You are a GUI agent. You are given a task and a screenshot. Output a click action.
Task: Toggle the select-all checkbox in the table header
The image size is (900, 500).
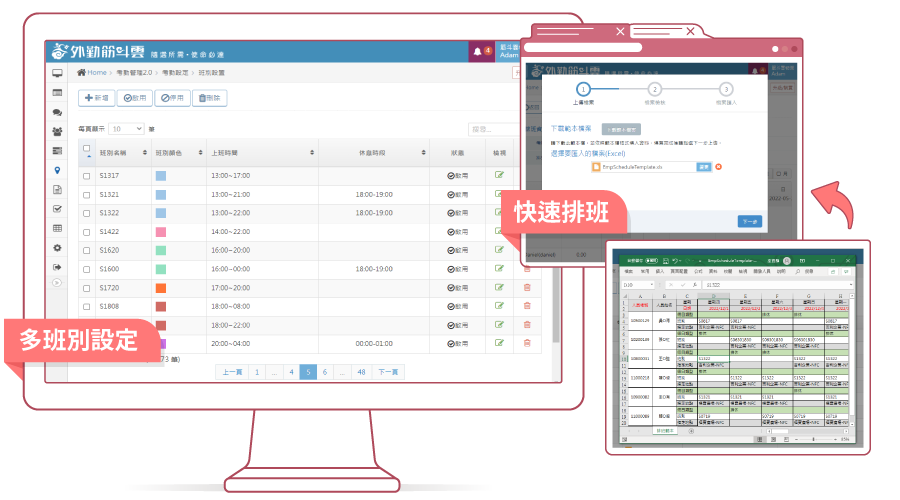pyautogui.click(x=87, y=149)
